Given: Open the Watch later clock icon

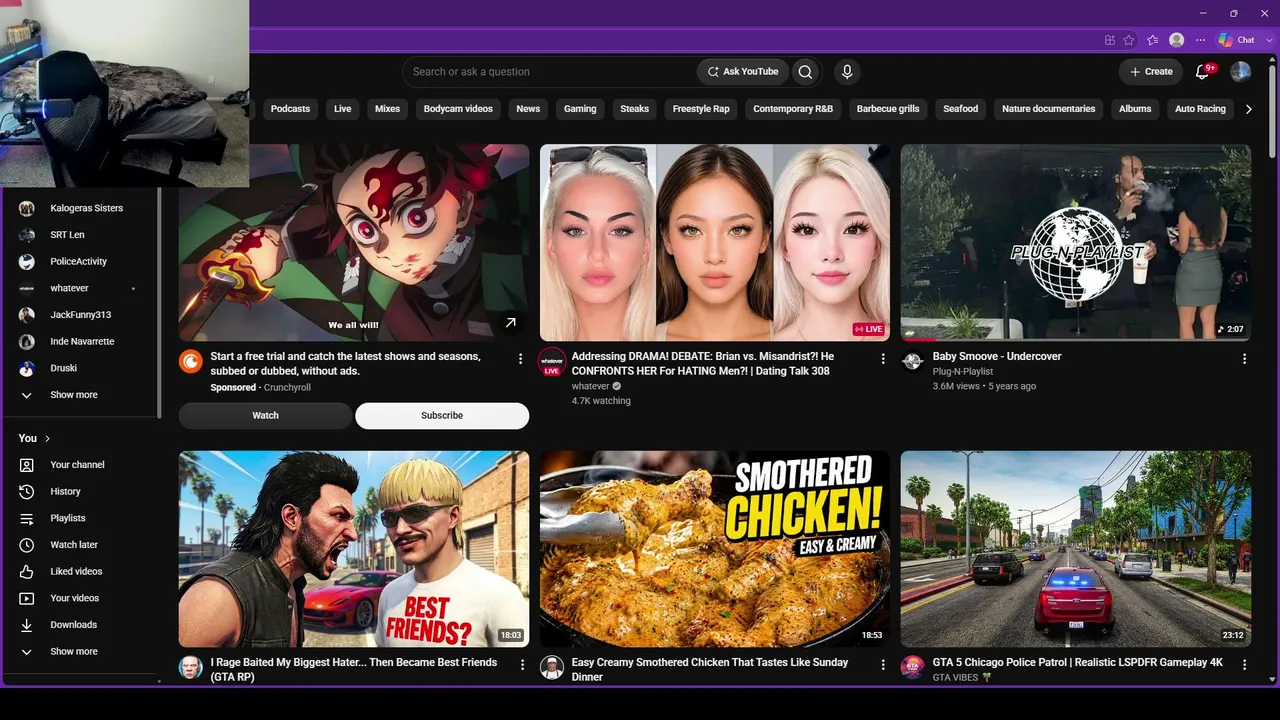Looking at the screenshot, I should click(27, 545).
